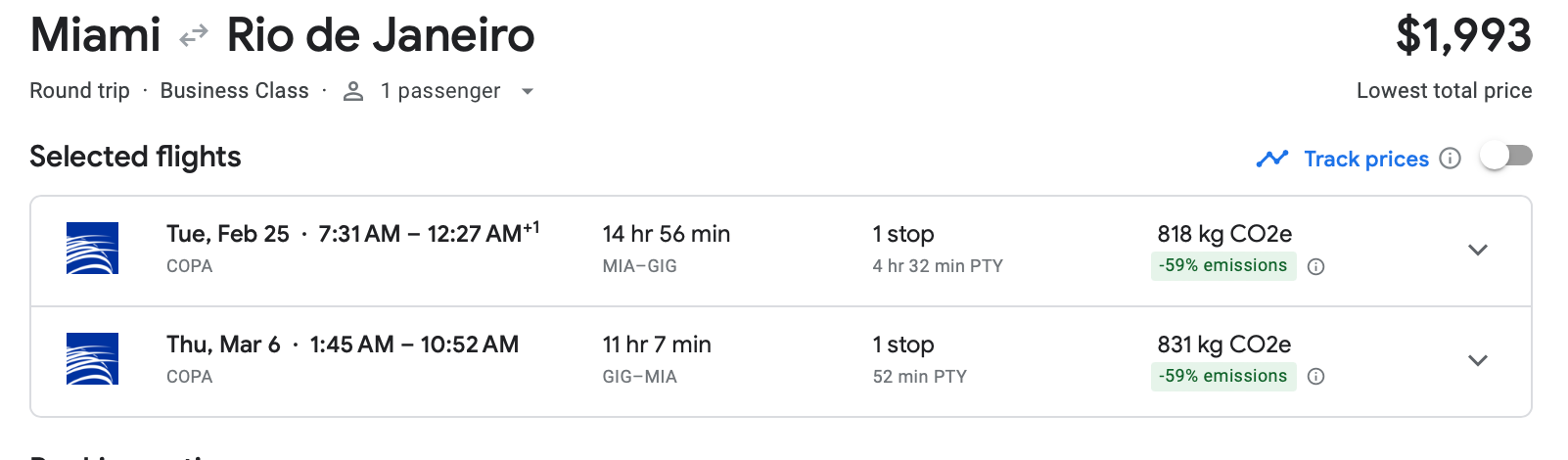The width and height of the screenshot is (1568, 460).
Task: Click the 4 hr 32 min PTY layover text
Action: (938, 266)
